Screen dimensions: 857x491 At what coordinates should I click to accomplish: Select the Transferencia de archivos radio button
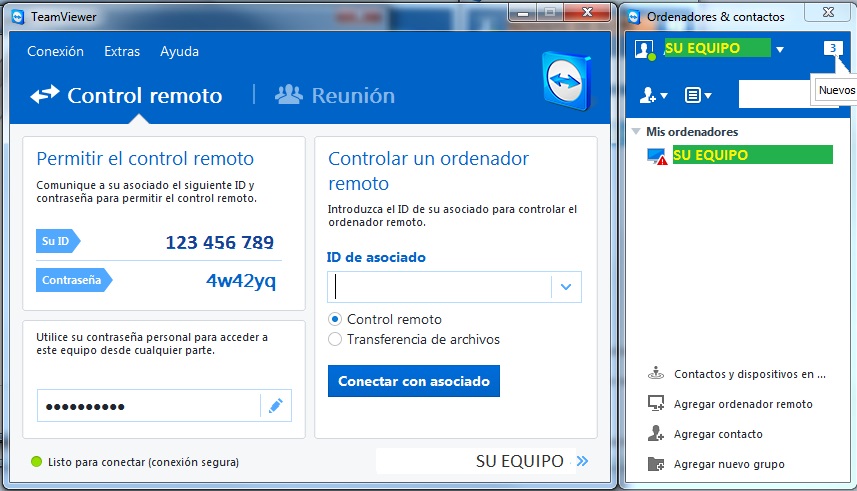[x=335, y=339]
